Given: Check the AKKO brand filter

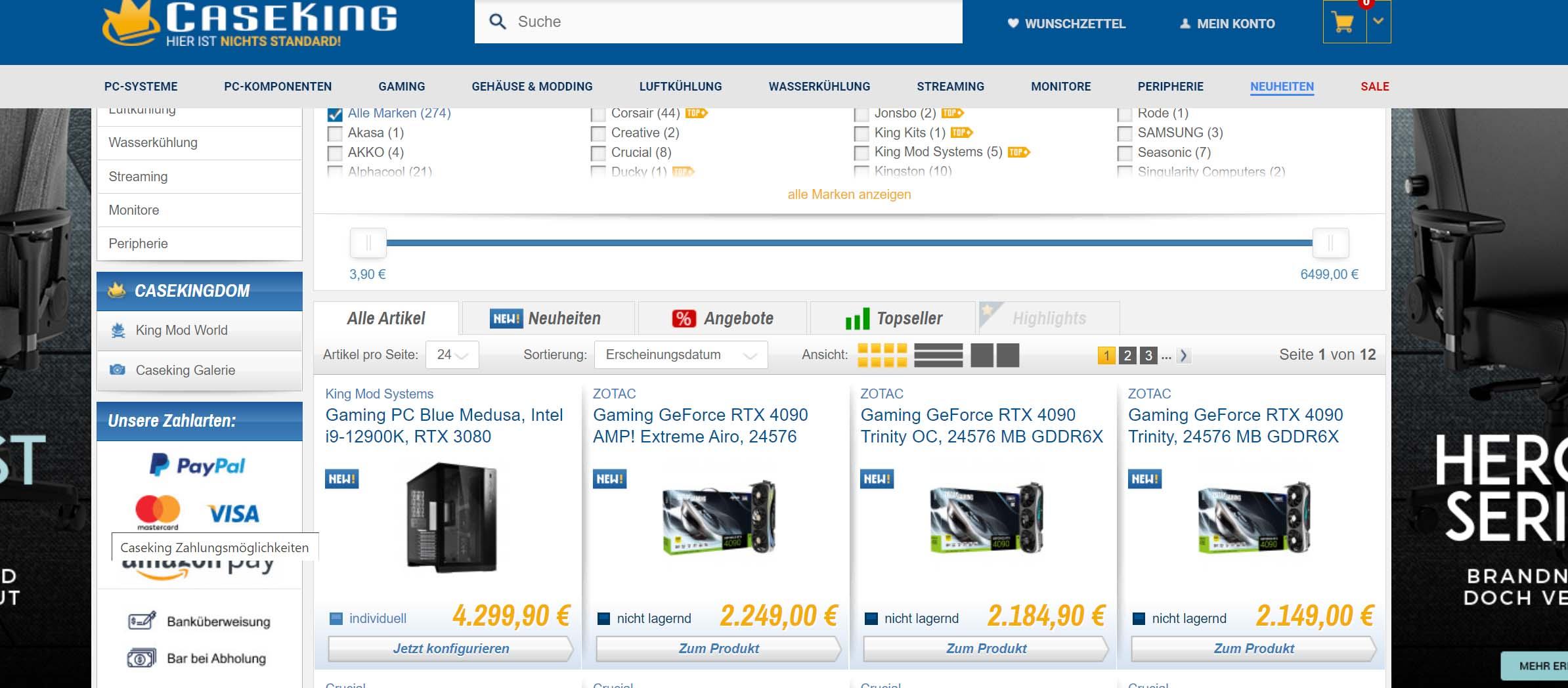Looking at the screenshot, I should (x=335, y=154).
